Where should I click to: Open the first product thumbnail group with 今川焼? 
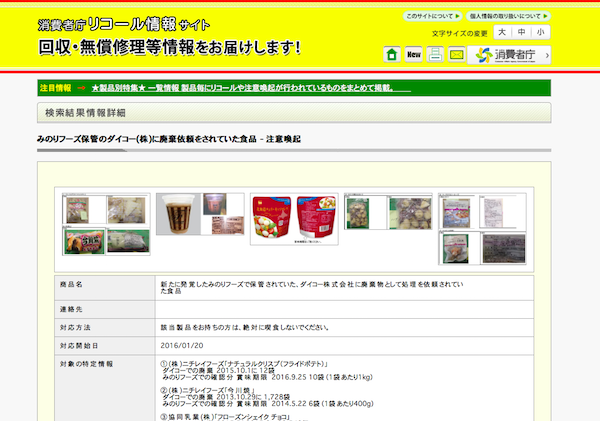coord(106,224)
